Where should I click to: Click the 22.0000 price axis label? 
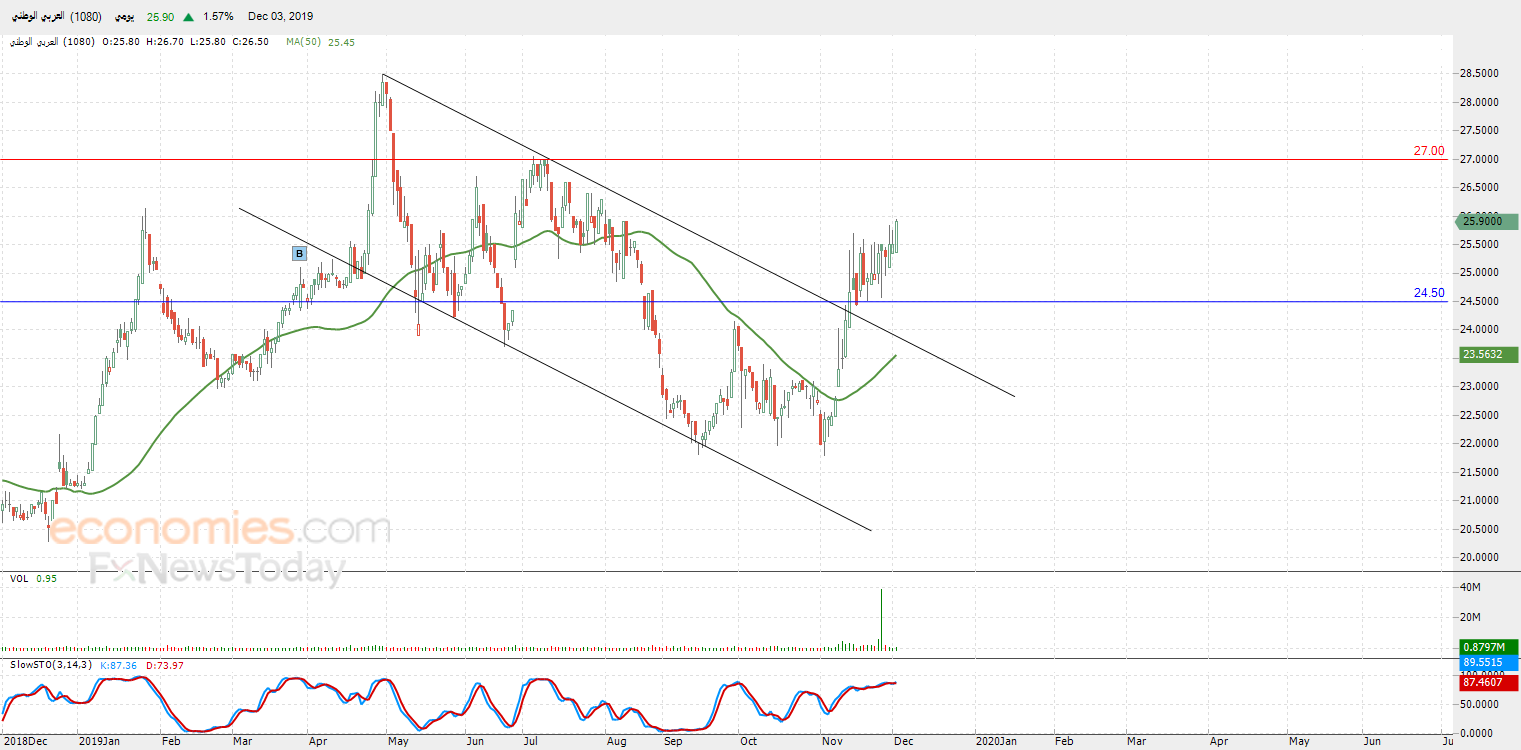coord(1478,443)
